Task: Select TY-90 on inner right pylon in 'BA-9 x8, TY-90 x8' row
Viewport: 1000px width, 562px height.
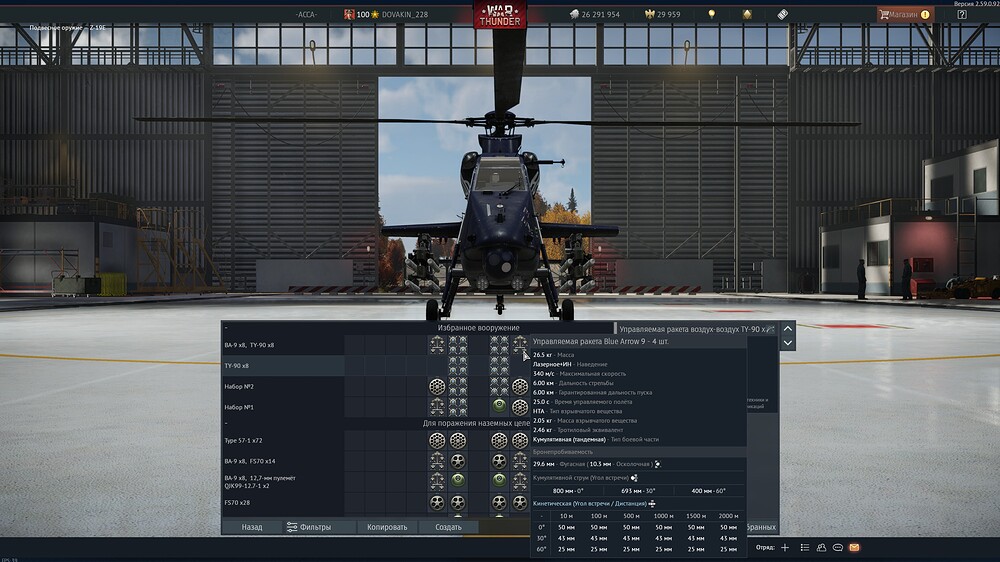Action: pos(499,345)
